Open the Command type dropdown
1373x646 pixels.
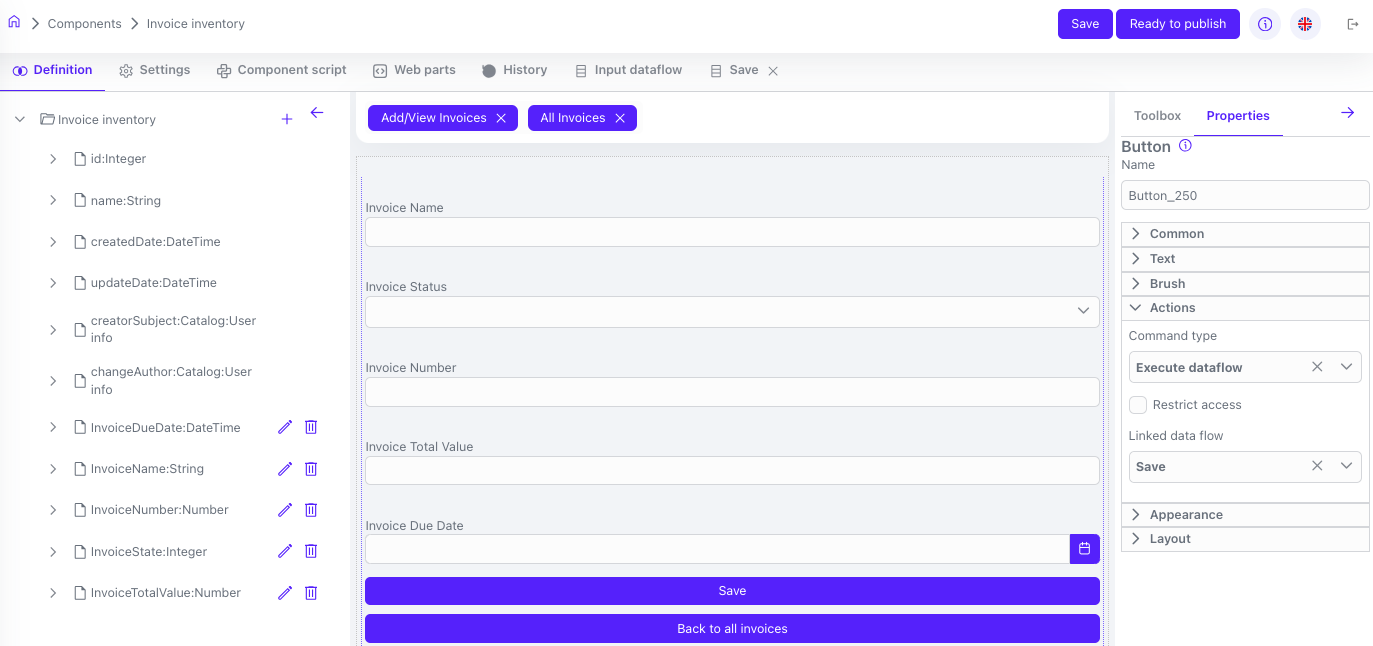coord(1346,367)
